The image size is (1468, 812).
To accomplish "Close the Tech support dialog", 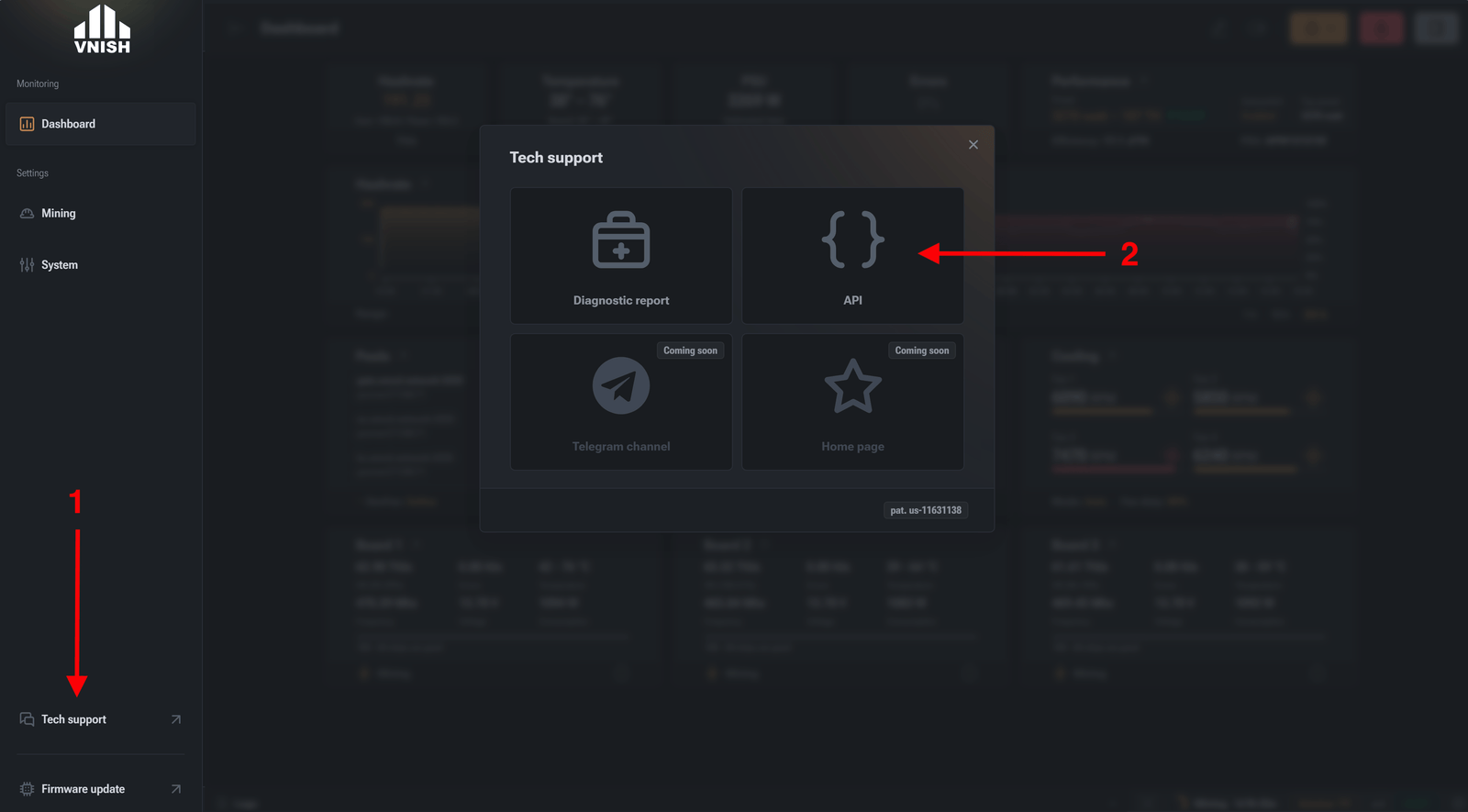I will point(973,145).
